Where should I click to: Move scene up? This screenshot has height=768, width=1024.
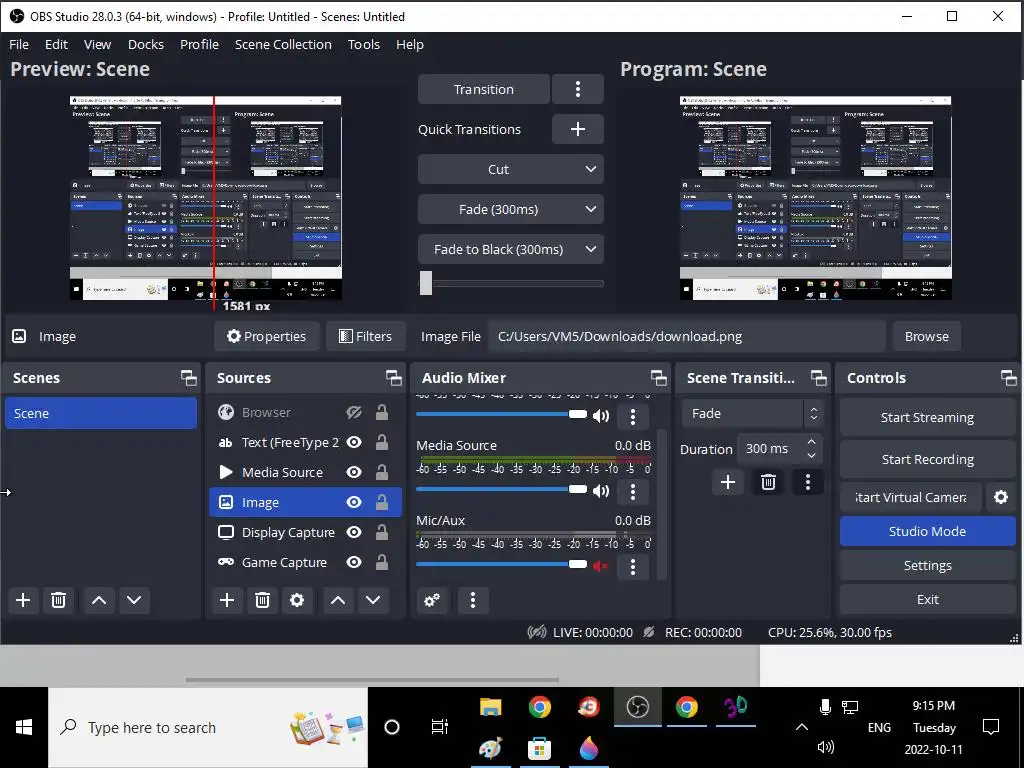(99, 600)
